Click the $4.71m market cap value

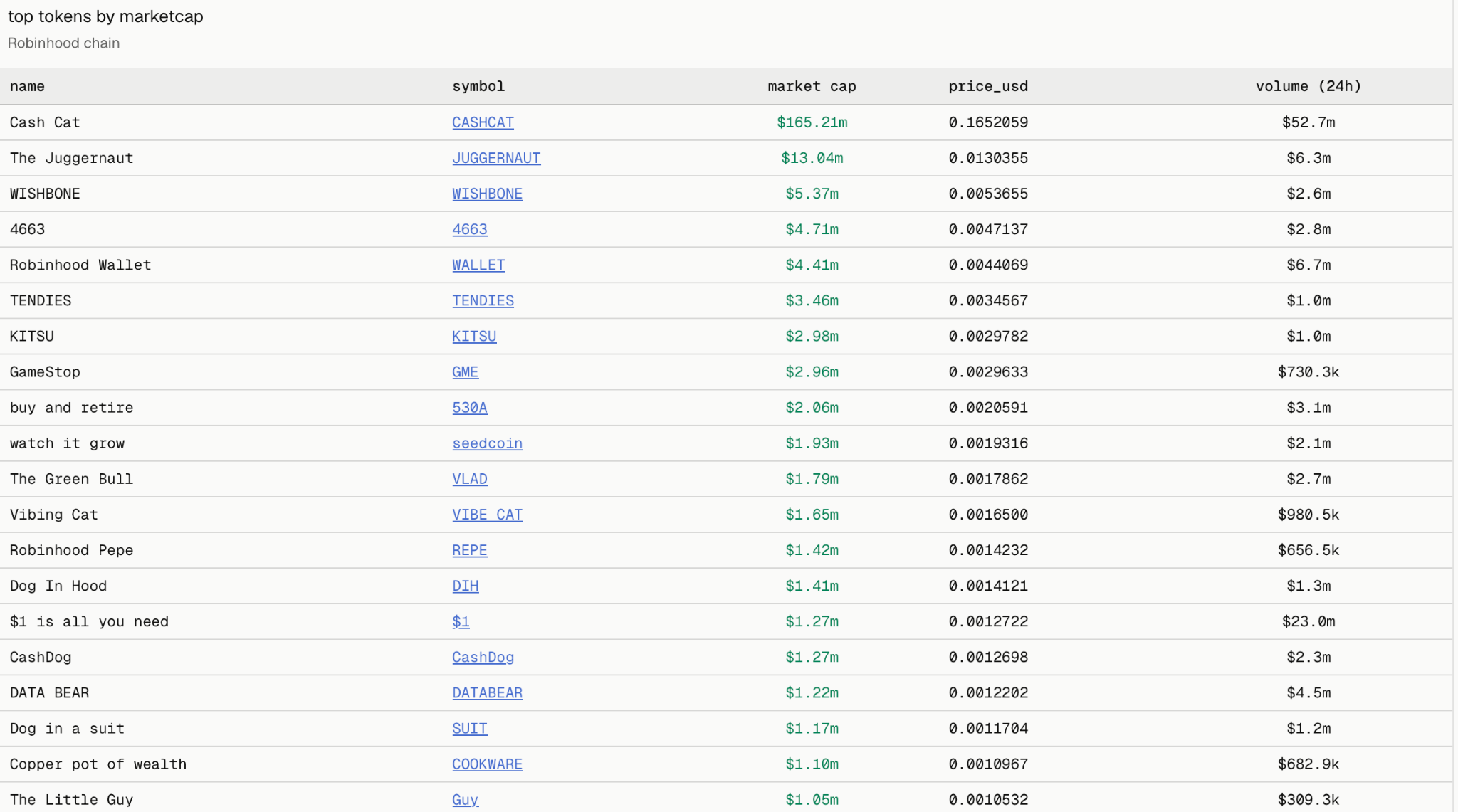(x=812, y=229)
